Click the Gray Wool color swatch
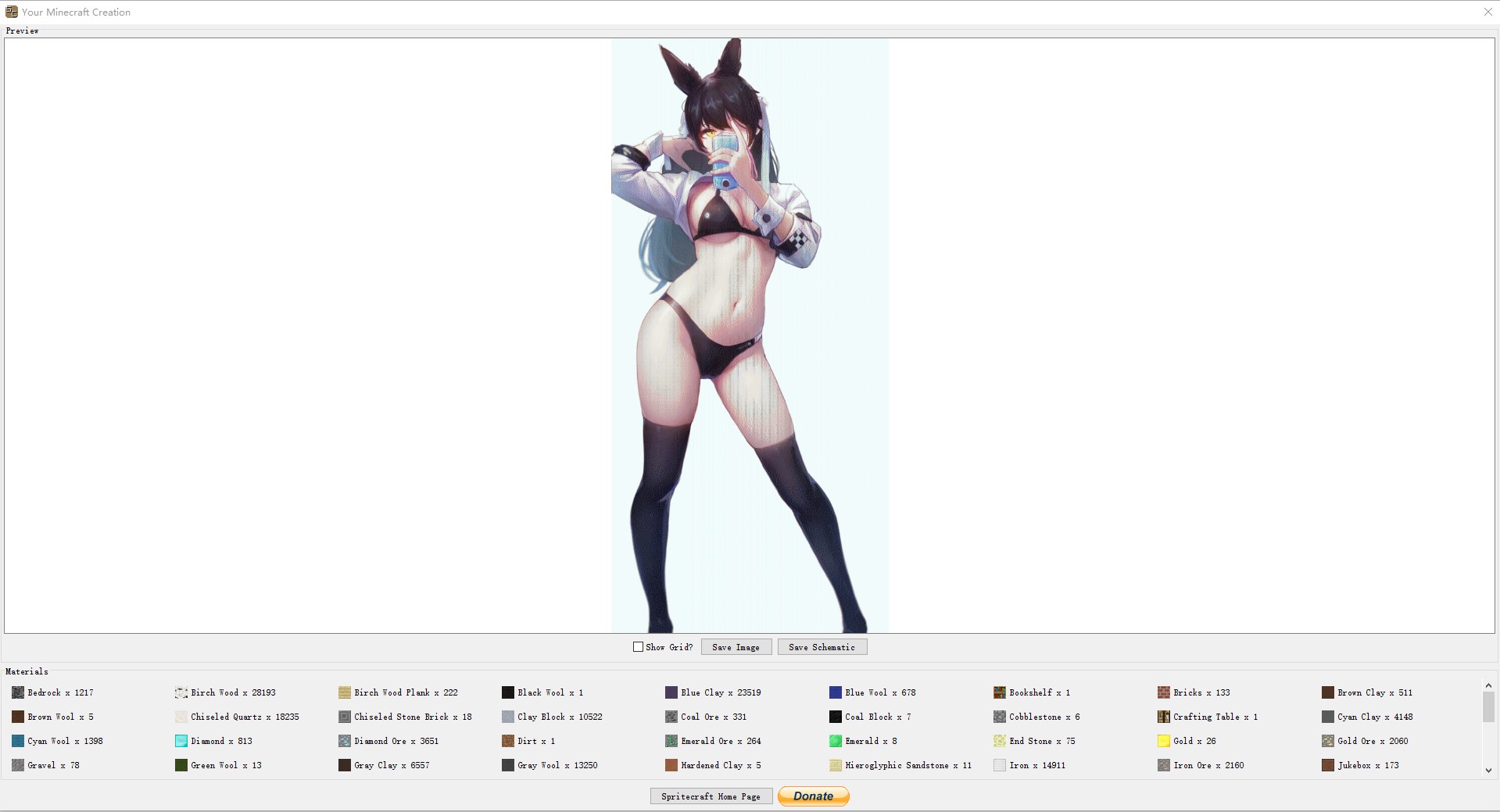 pos(508,765)
